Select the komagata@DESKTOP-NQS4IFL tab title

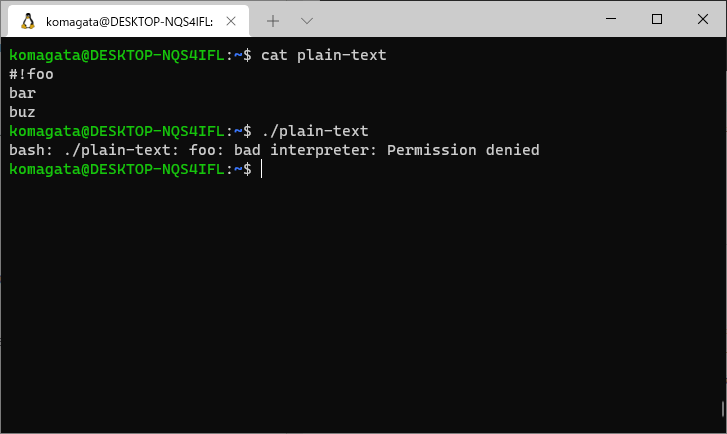pyautogui.click(x=129, y=22)
